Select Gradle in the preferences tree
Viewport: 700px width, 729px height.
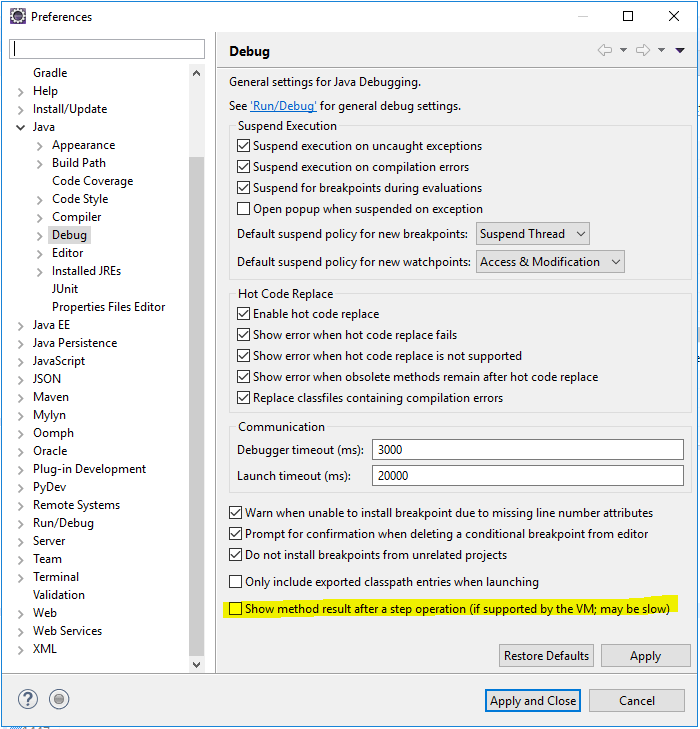(50, 73)
